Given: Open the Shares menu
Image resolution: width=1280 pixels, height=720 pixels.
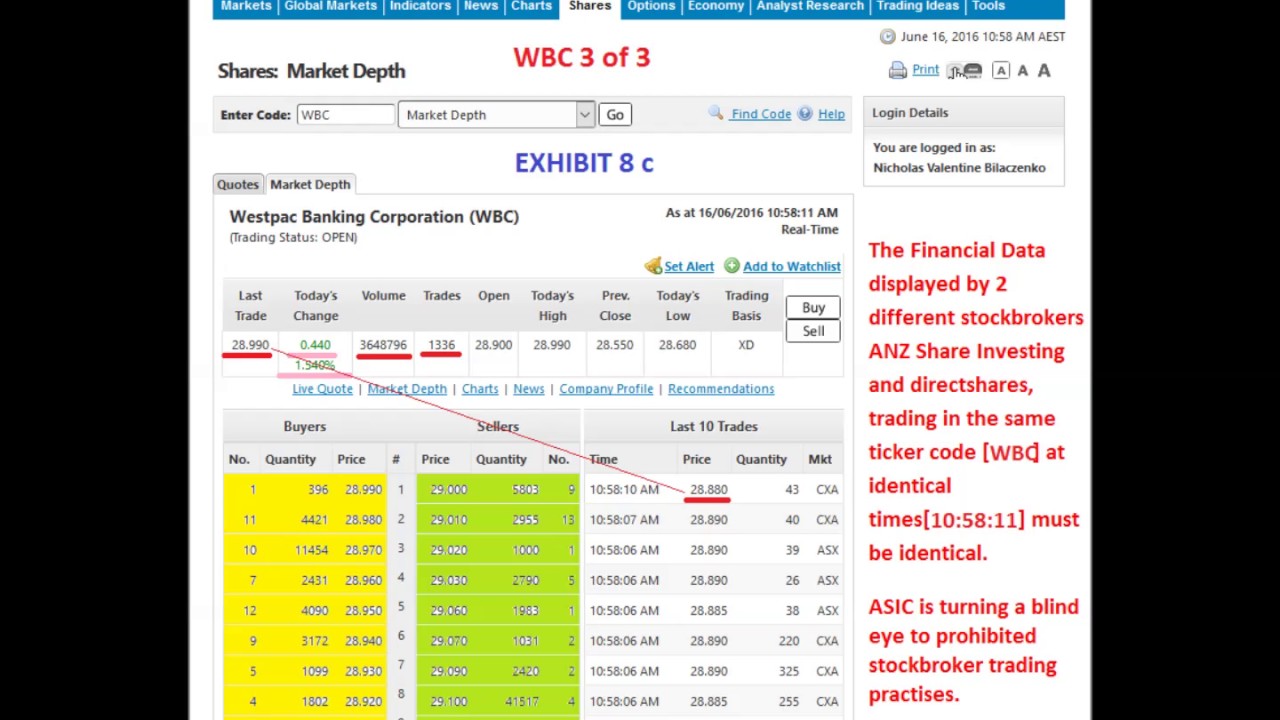Looking at the screenshot, I should [x=590, y=6].
